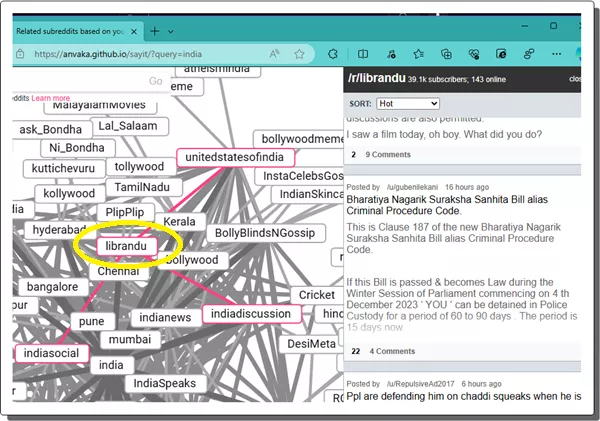Open the chaddi squeaks post title
Image resolution: width=600 pixels, height=421 pixels.
(x=464, y=397)
